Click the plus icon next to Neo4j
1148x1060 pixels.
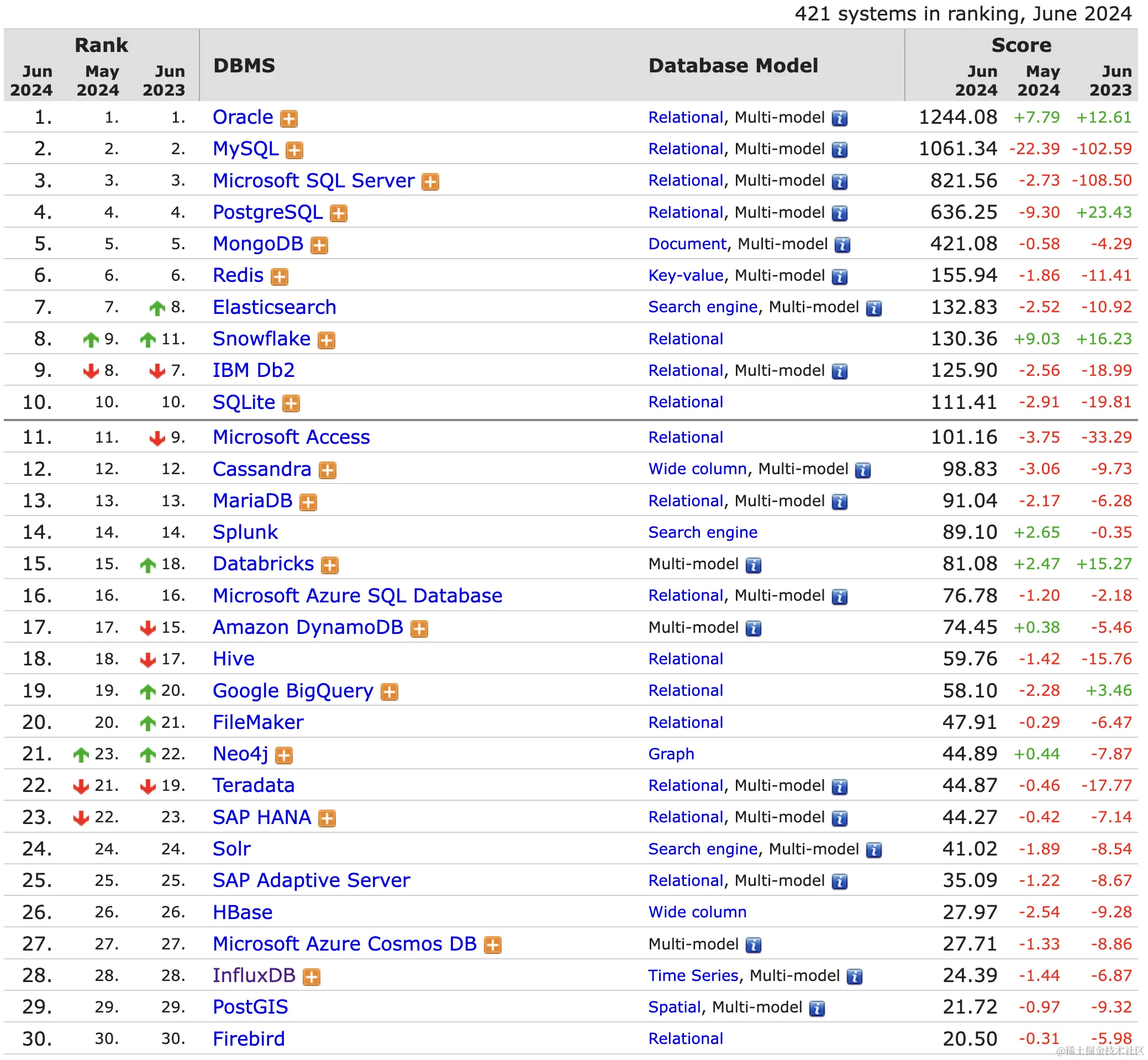tap(284, 755)
